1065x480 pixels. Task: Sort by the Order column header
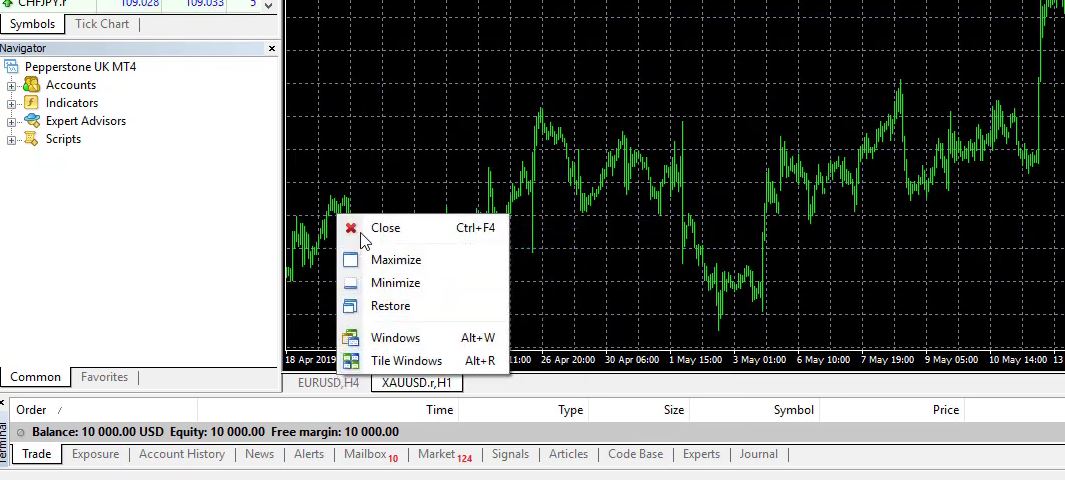[102, 410]
